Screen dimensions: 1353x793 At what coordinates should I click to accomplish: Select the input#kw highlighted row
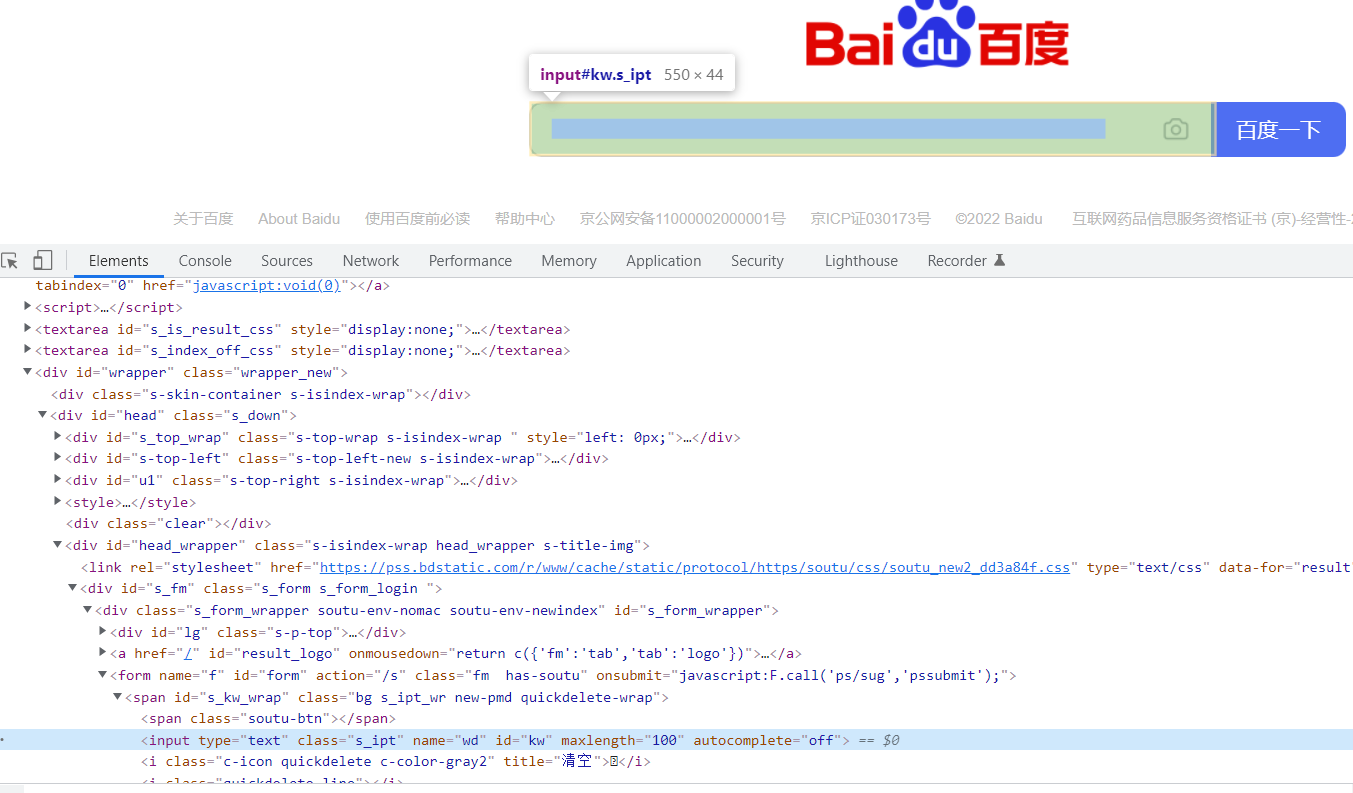[676, 740]
